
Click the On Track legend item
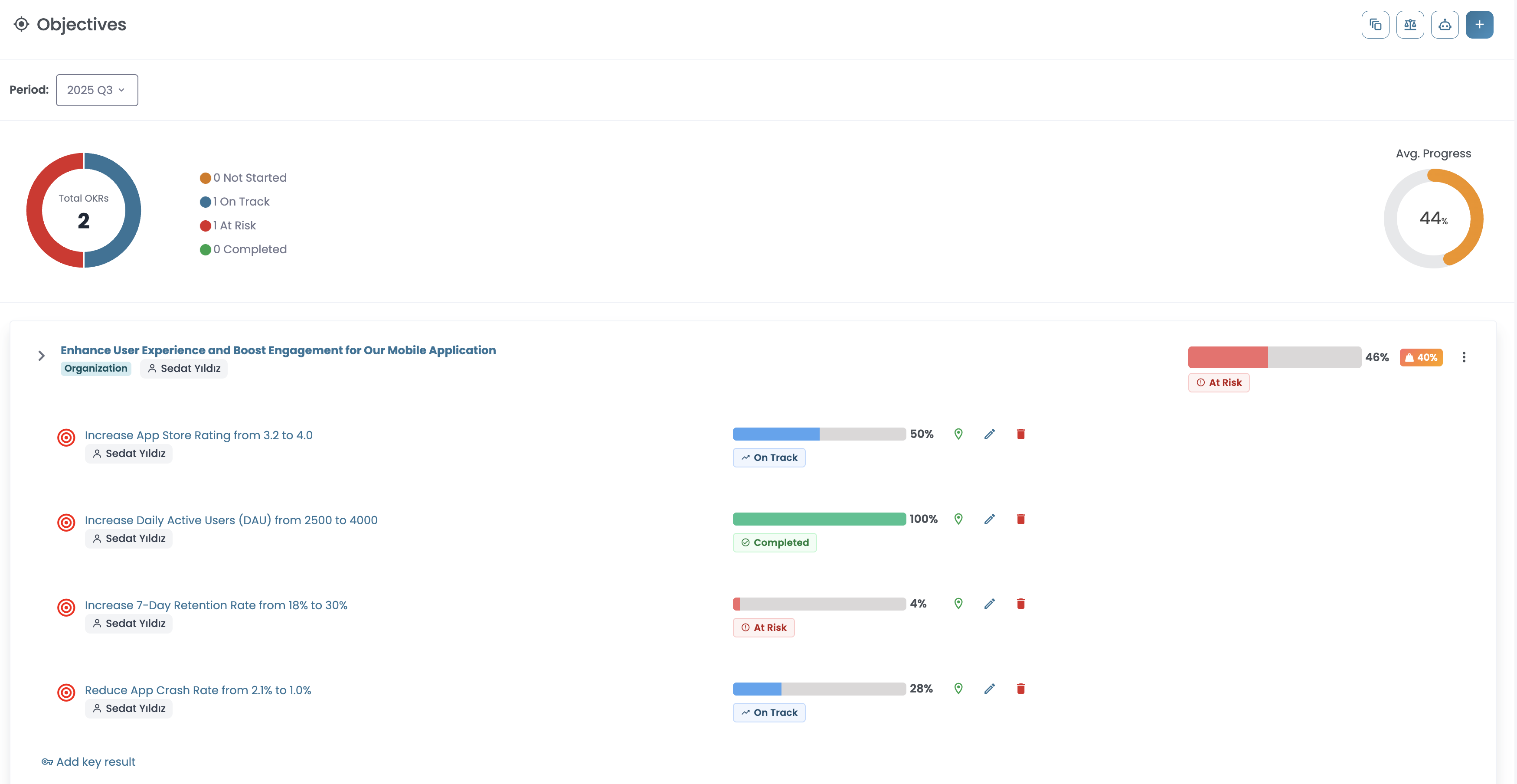(x=234, y=202)
